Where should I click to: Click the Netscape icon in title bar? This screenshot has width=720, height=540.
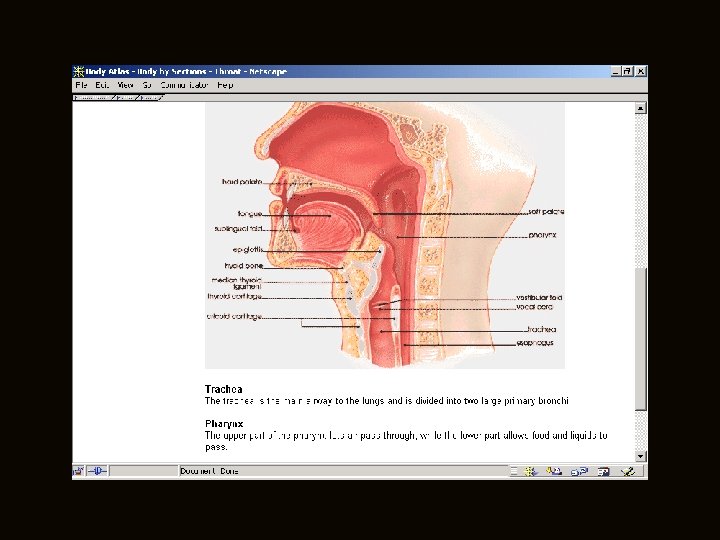pyautogui.click(x=79, y=72)
